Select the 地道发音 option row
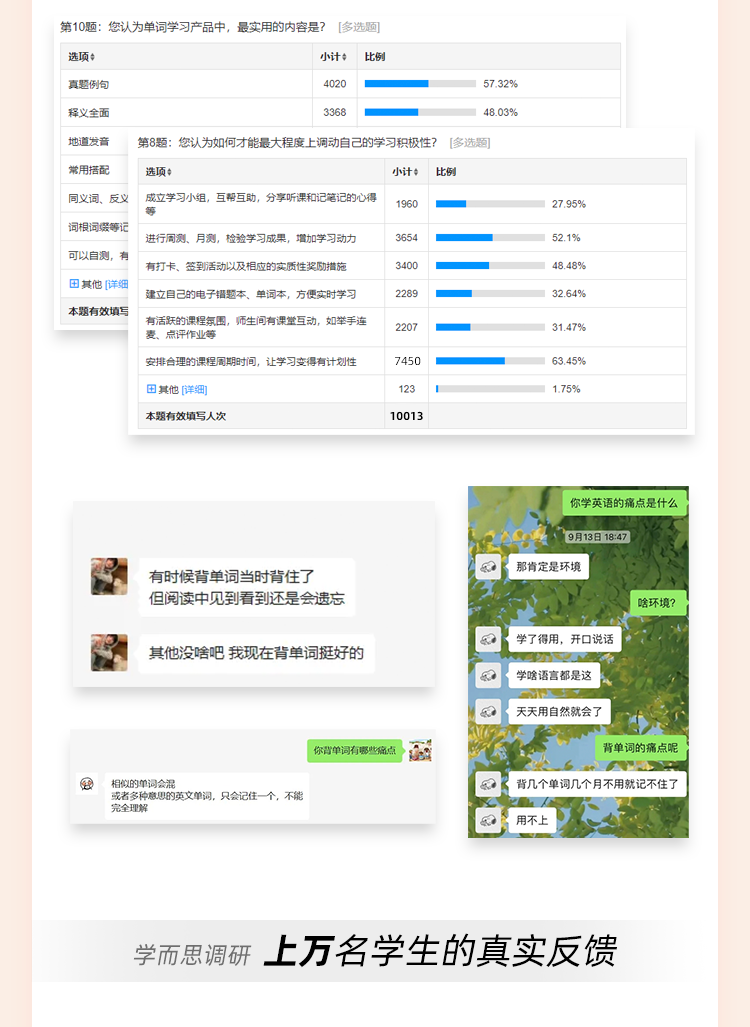Image resolution: width=750 pixels, height=1027 pixels. (x=95, y=141)
